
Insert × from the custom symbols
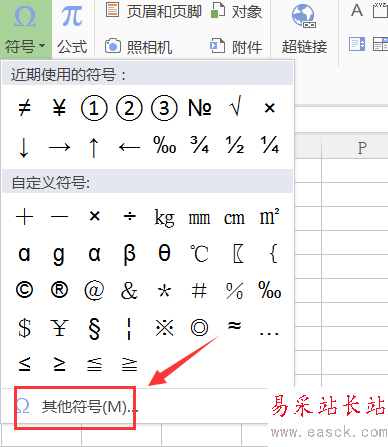point(95,216)
